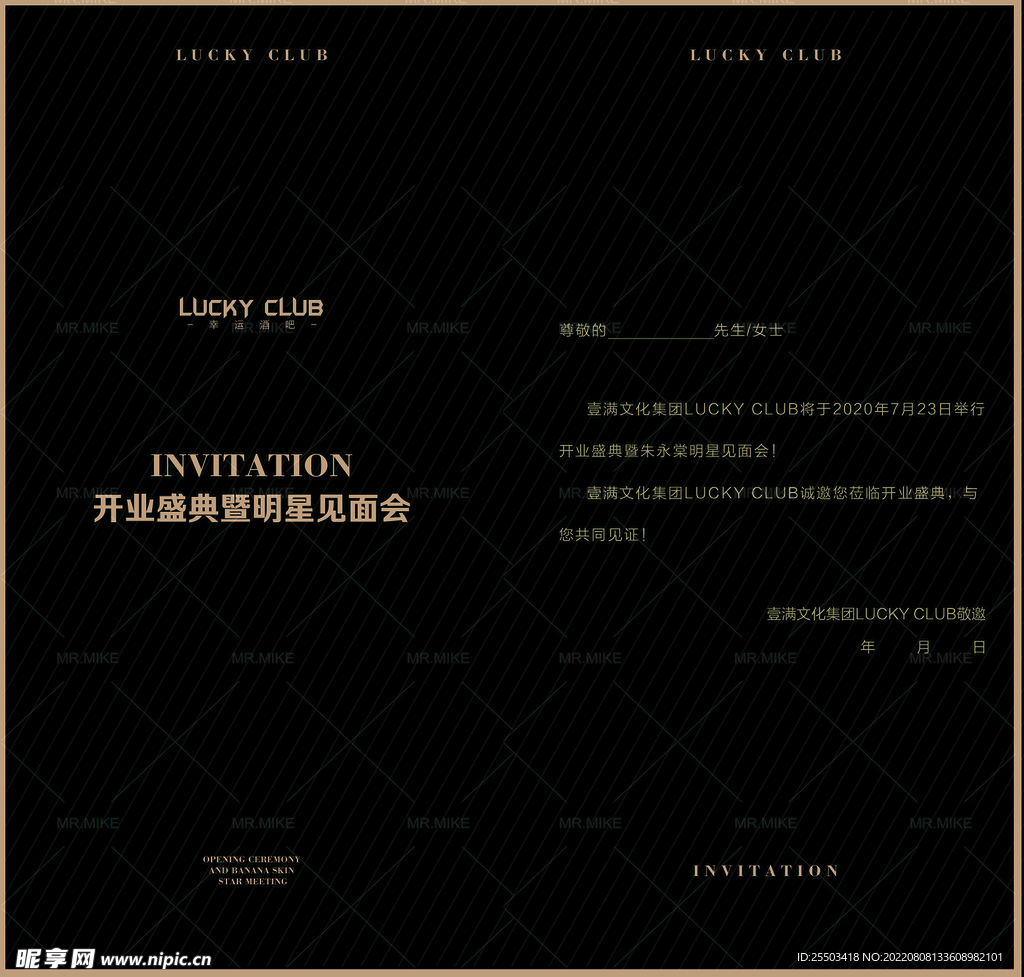Select the large gold INVITATION heading

click(x=251, y=466)
